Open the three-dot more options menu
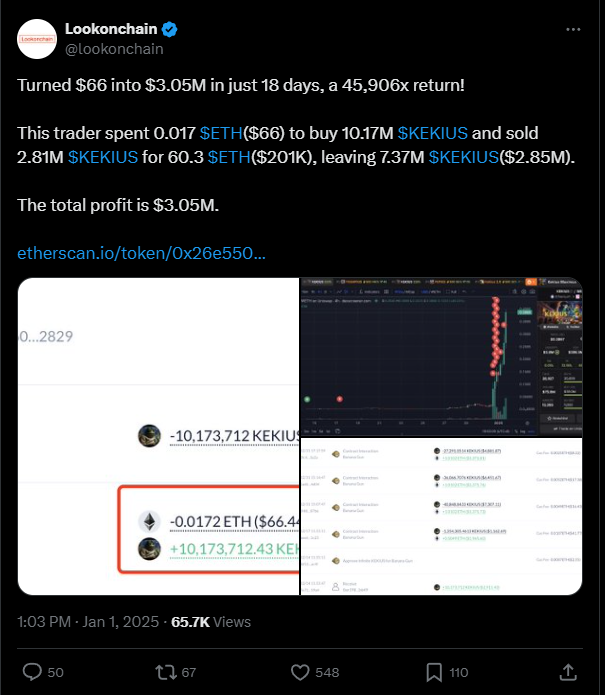This screenshot has height=695, width=605. tap(573, 29)
